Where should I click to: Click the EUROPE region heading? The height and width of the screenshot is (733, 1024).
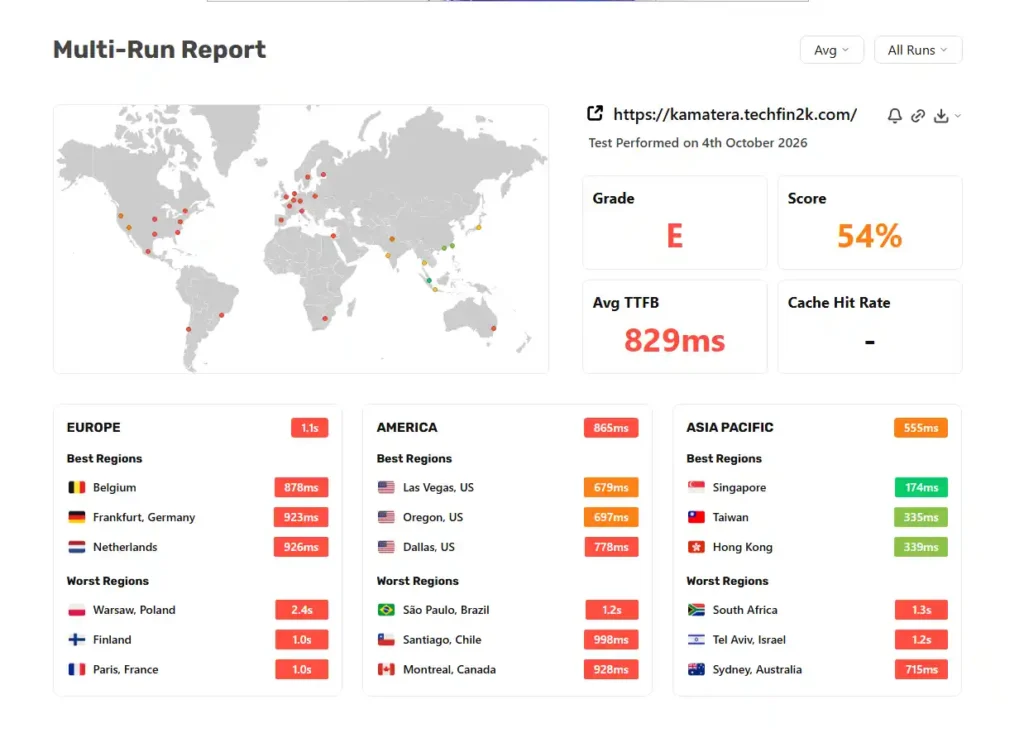point(93,427)
